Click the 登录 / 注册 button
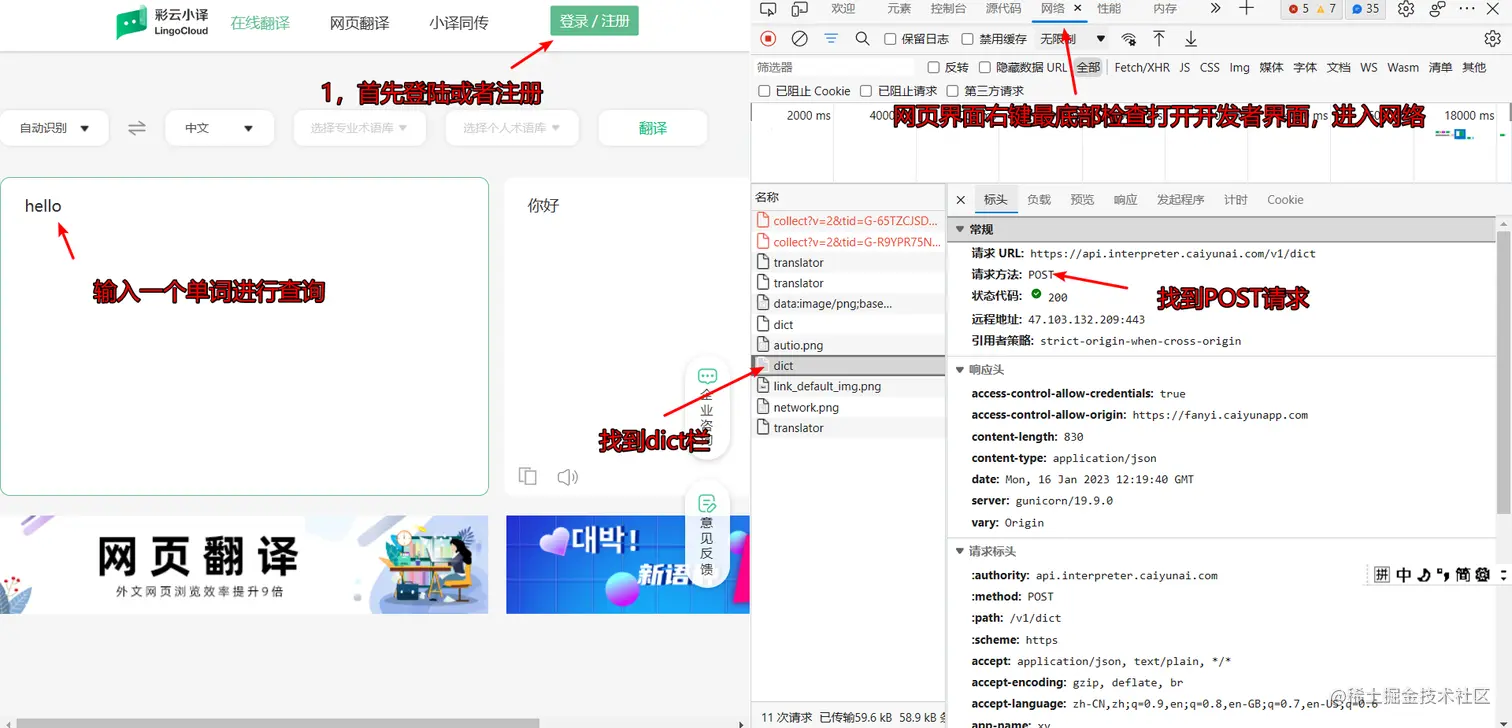The image size is (1512, 728). [594, 21]
